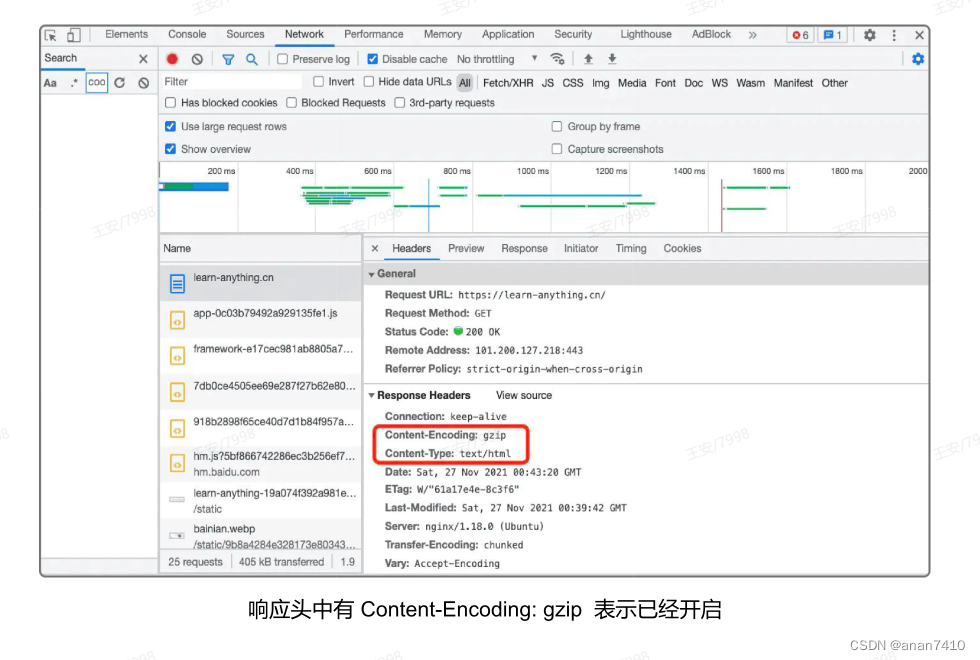The width and height of the screenshot is (980, 660).
Task: Refresh the search results icon
Action: click(119, 82)
